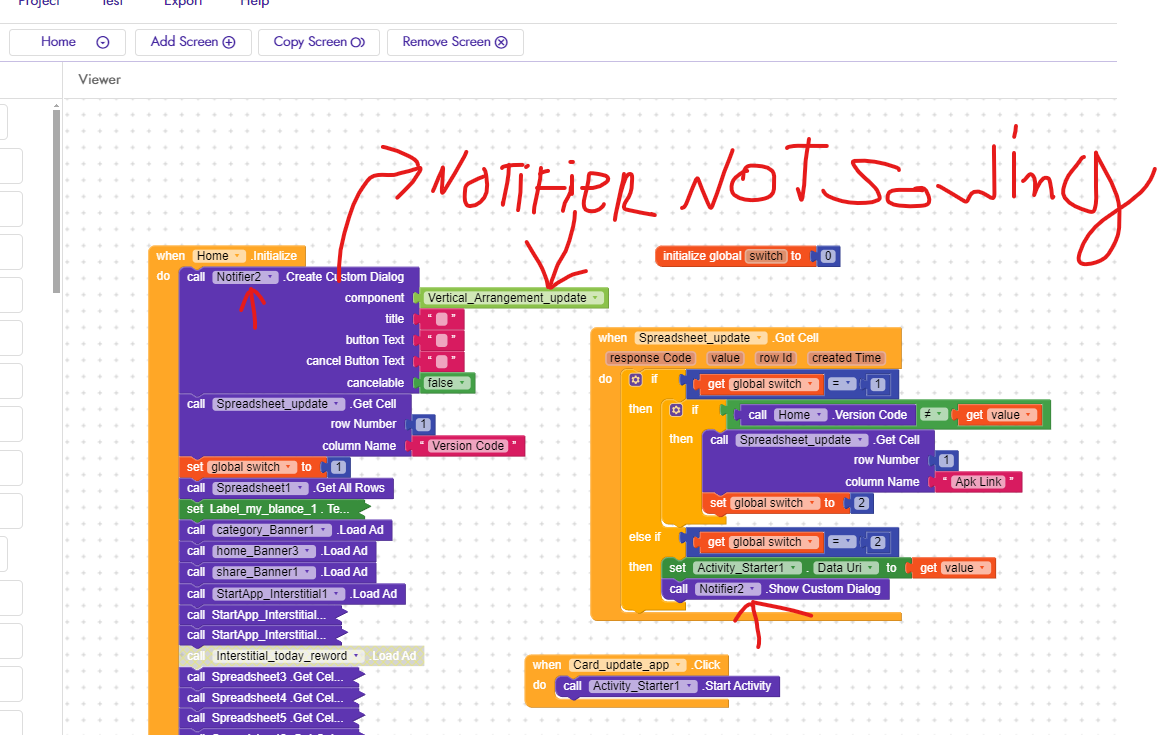
Task: Open the Help menu
Action: pos(255,3)
